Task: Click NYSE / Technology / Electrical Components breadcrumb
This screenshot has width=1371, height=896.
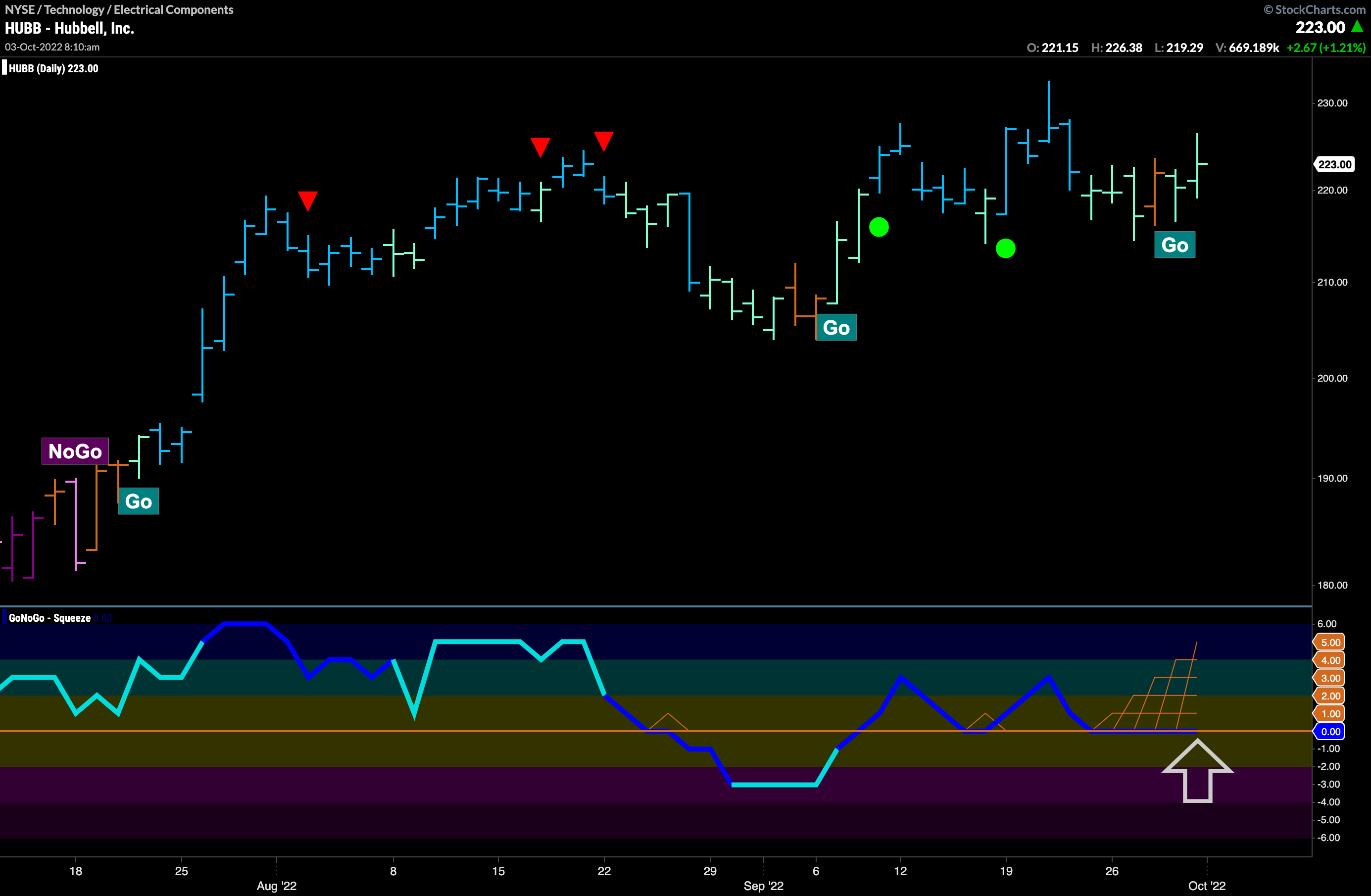Action: pos(119,10)
